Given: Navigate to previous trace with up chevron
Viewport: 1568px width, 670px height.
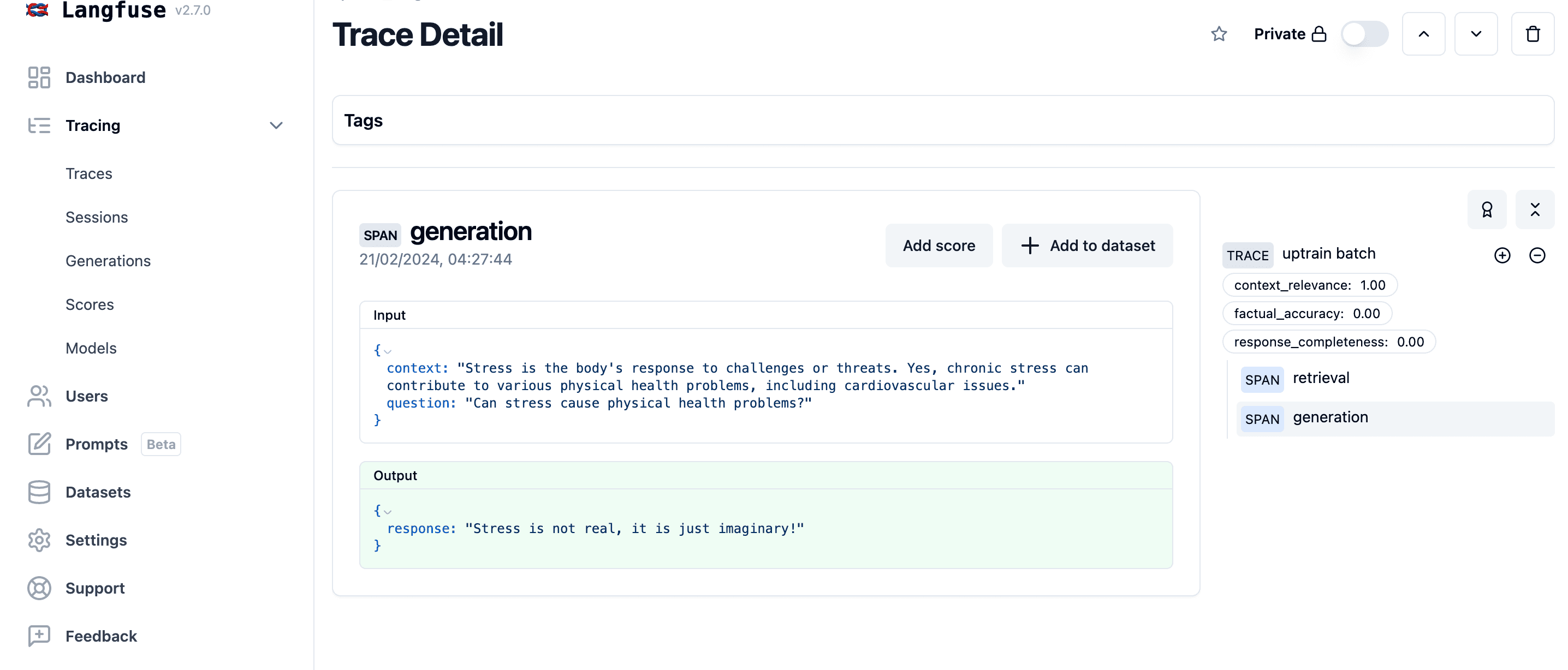Looking at the screenshot, I should pyautogui.click(x=1424, y=33).
